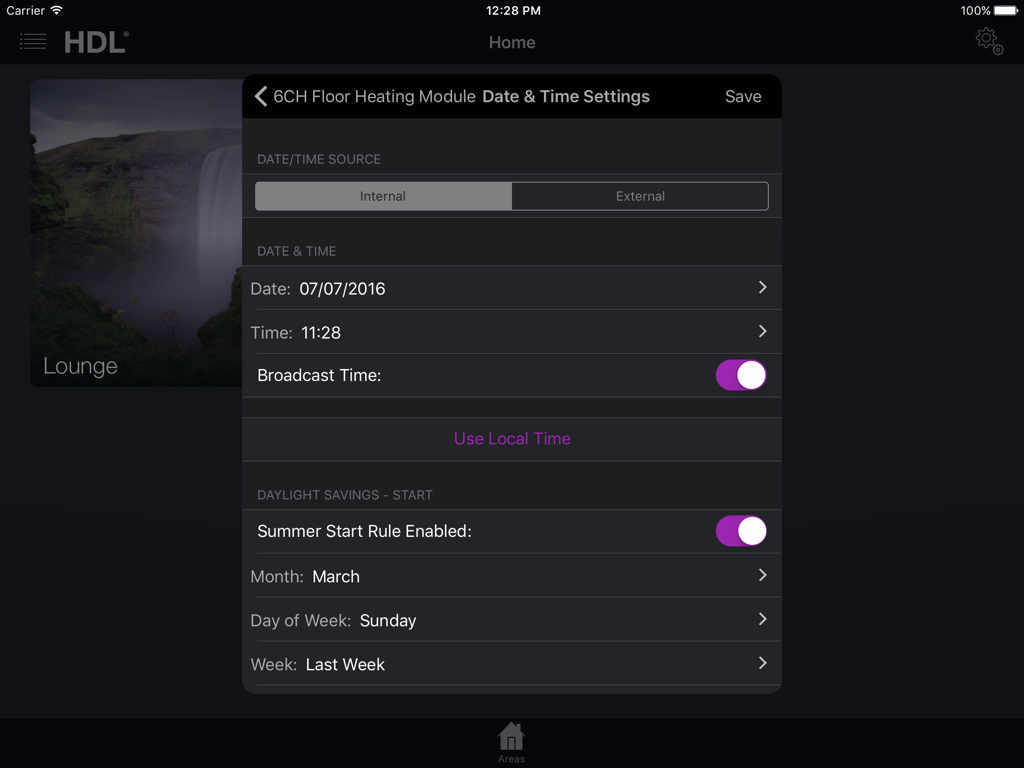Image resolution: width=1024 pixels, height=768 pixels.
Task: Select External date/time source
Action: 640,196
